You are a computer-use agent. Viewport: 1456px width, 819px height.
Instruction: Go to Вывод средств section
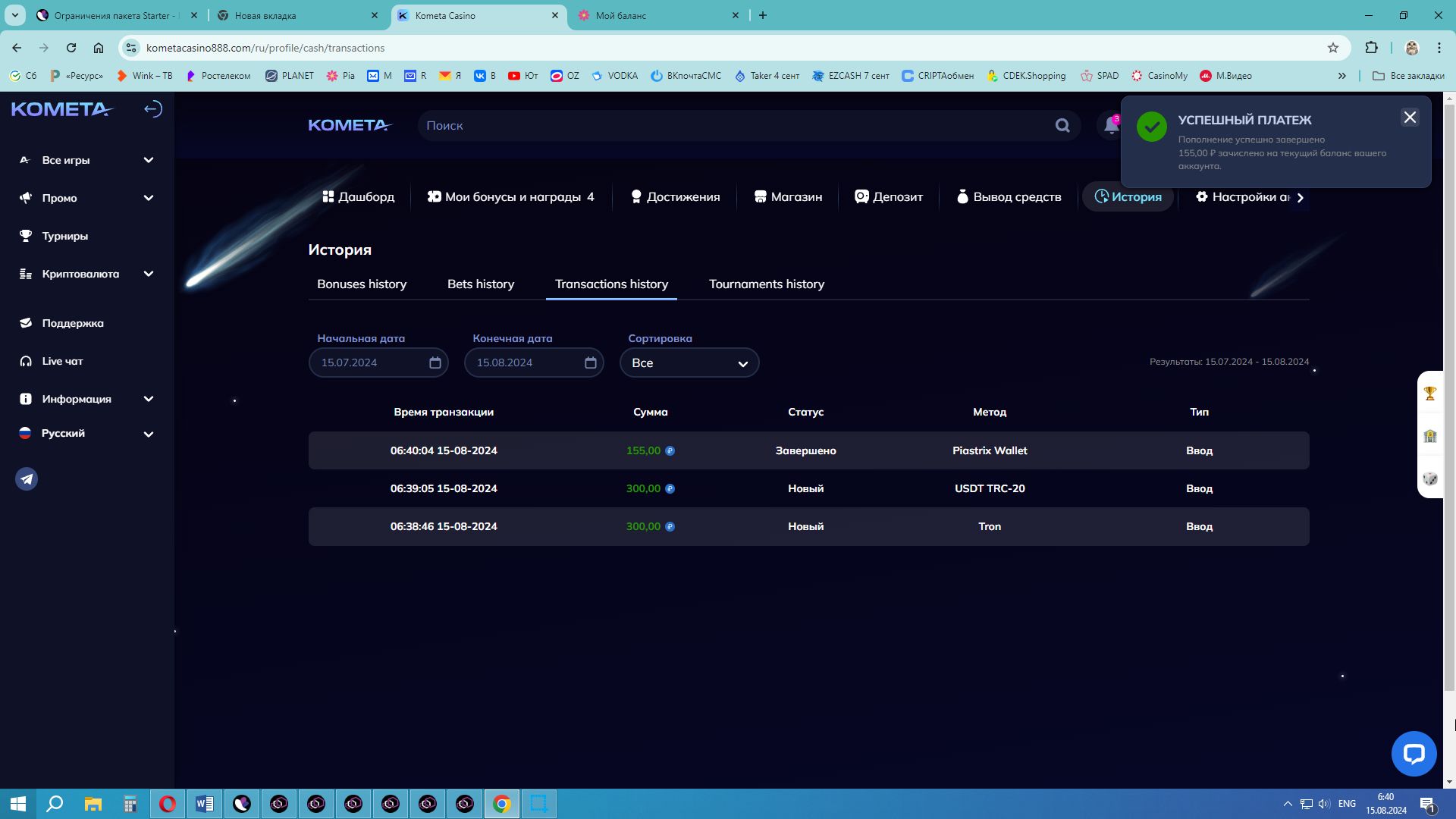point(1008,197)
